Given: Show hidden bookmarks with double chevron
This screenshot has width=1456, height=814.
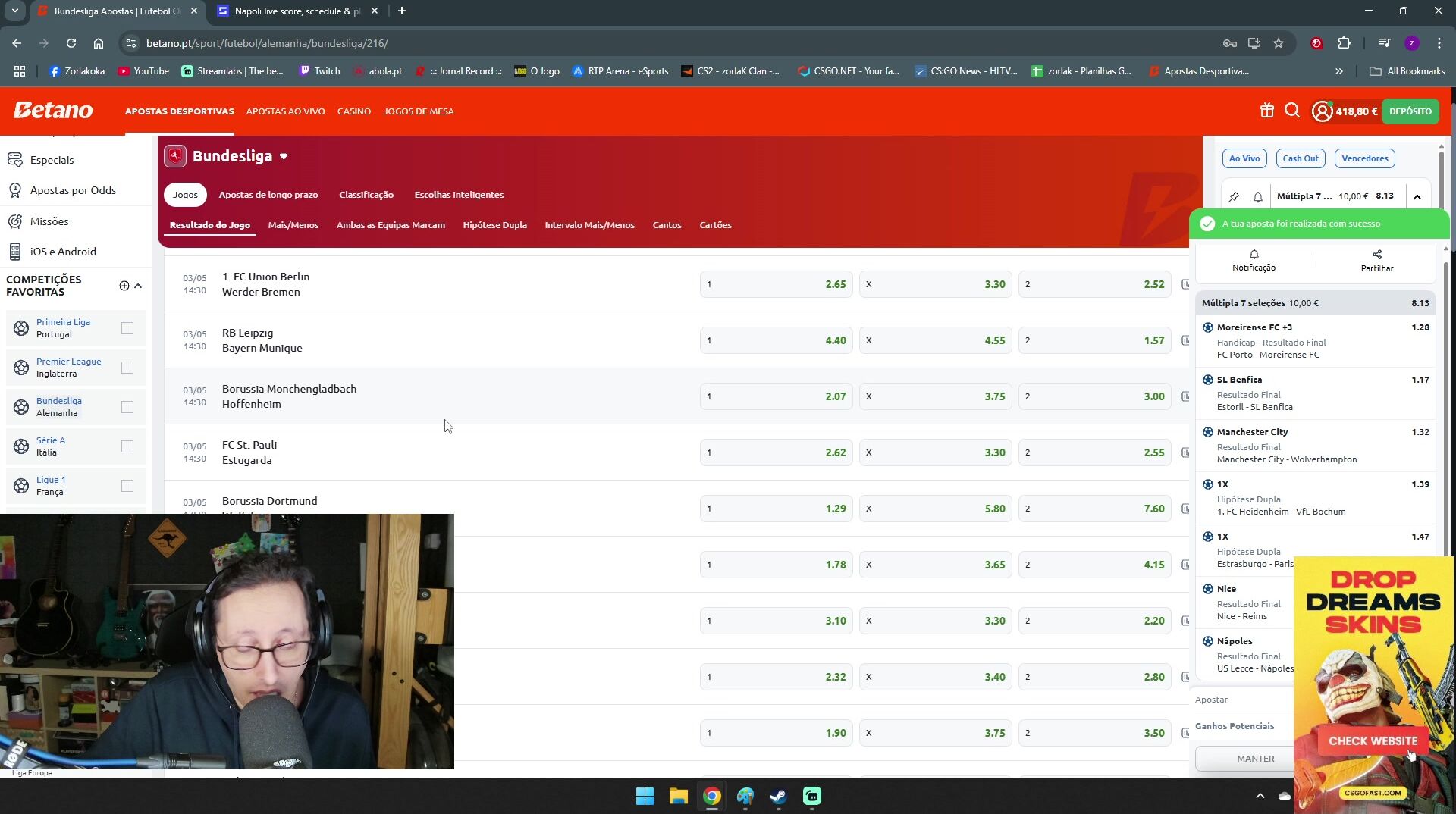Looking at the screenshot, I should tap(1338, 71).
